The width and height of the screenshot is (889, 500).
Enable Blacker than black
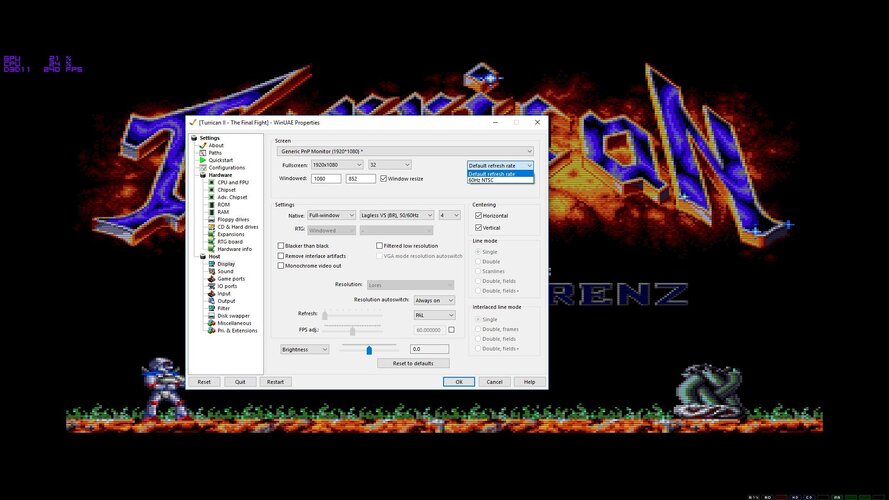pos(281,245)
